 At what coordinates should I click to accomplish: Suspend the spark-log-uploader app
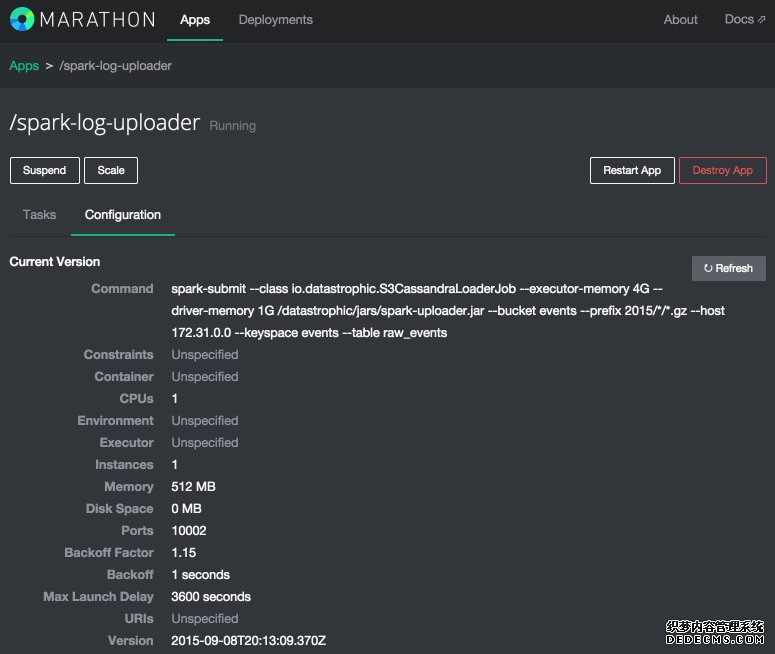44,170
